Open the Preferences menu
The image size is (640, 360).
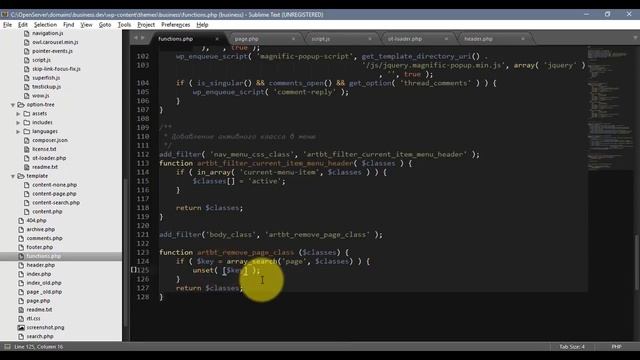[x=176, y=25]
